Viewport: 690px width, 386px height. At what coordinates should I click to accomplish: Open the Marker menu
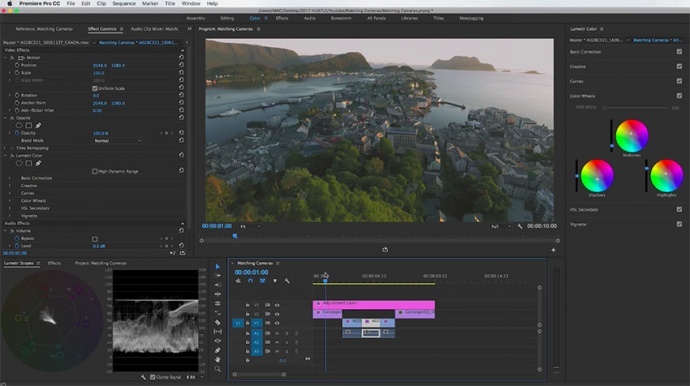[x=150, y=4]
